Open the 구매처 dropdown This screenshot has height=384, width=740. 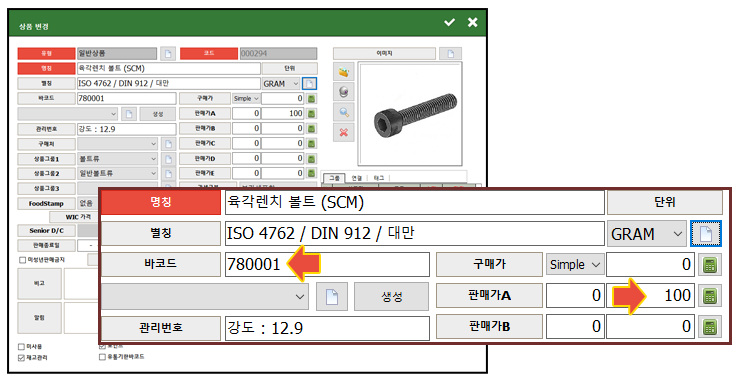pyautogui.click(x=117, y=143)
